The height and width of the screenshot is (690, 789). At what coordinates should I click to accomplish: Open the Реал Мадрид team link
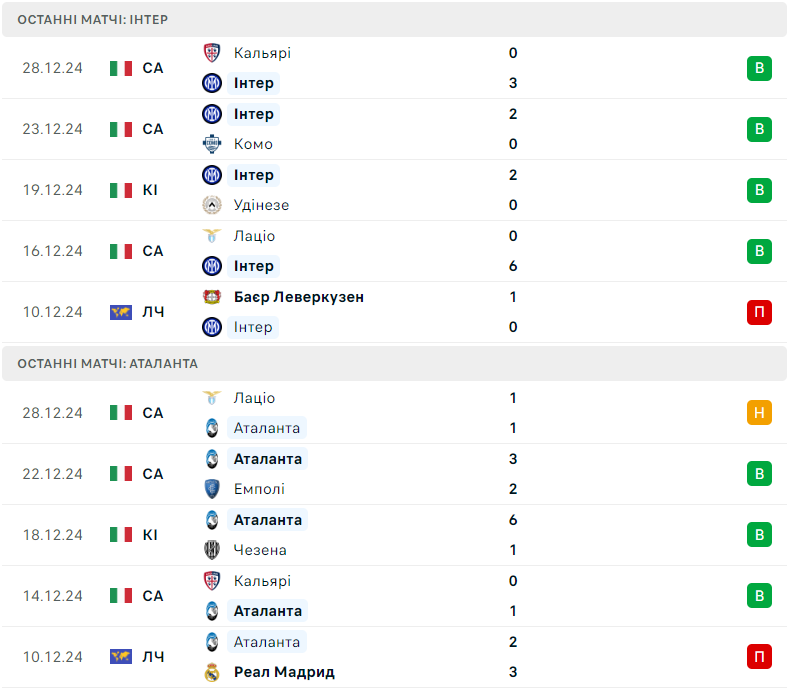[284, 672]
